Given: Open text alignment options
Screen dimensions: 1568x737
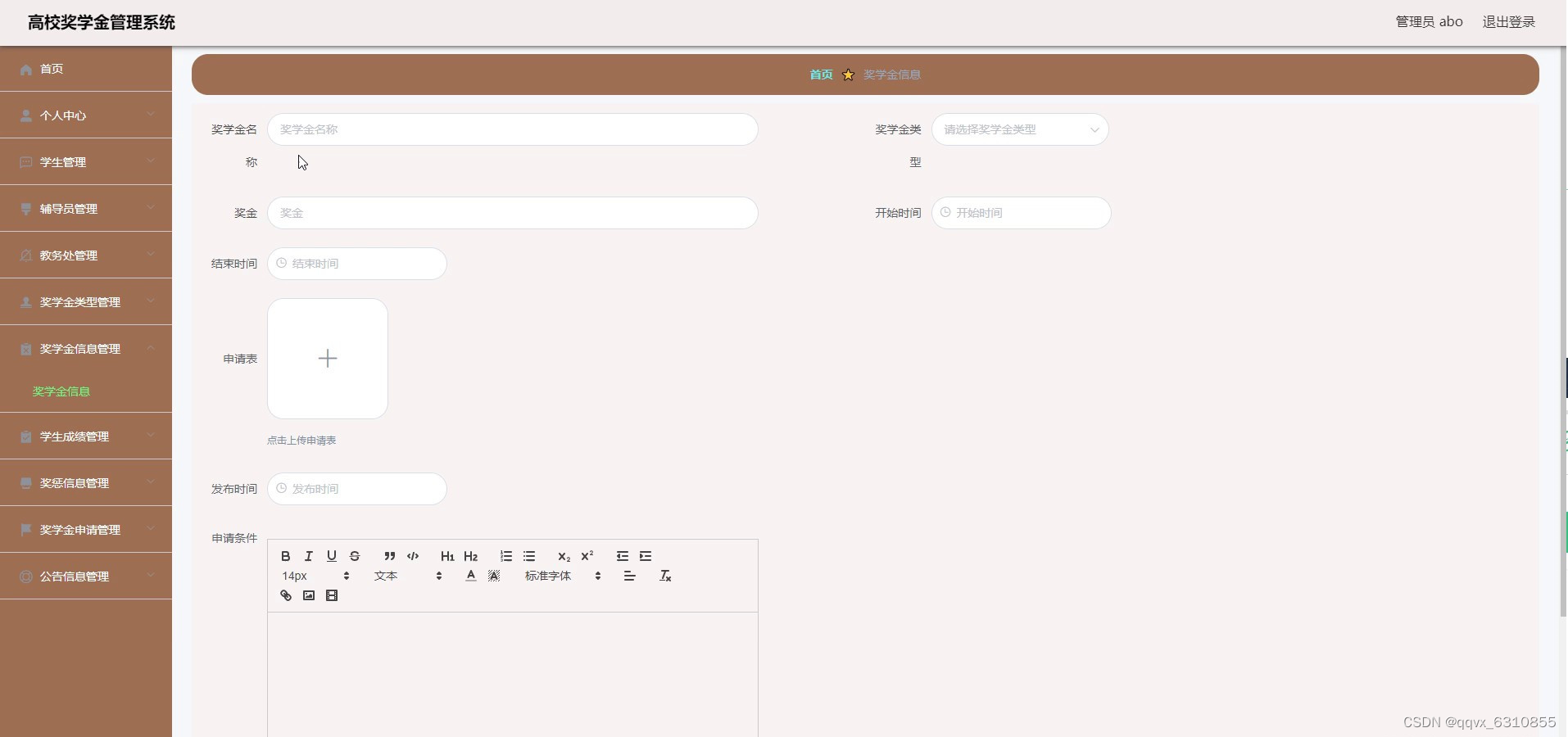Looking at the screenshot, I should tap(630, 576).
